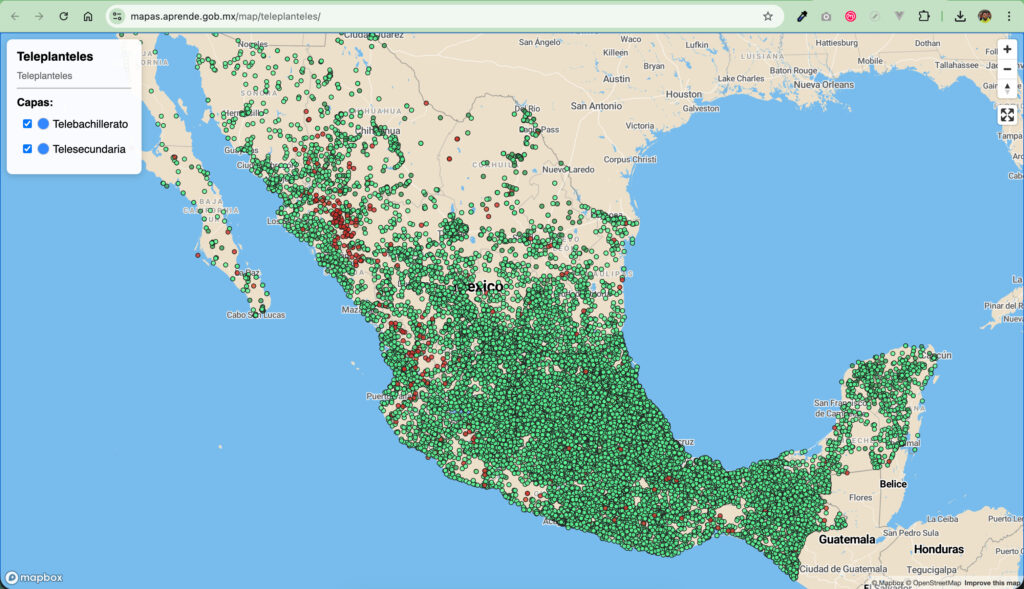Zoom in using the map plus button
The width and height of the screenshot is (1024, 589).
point(1007,49)
